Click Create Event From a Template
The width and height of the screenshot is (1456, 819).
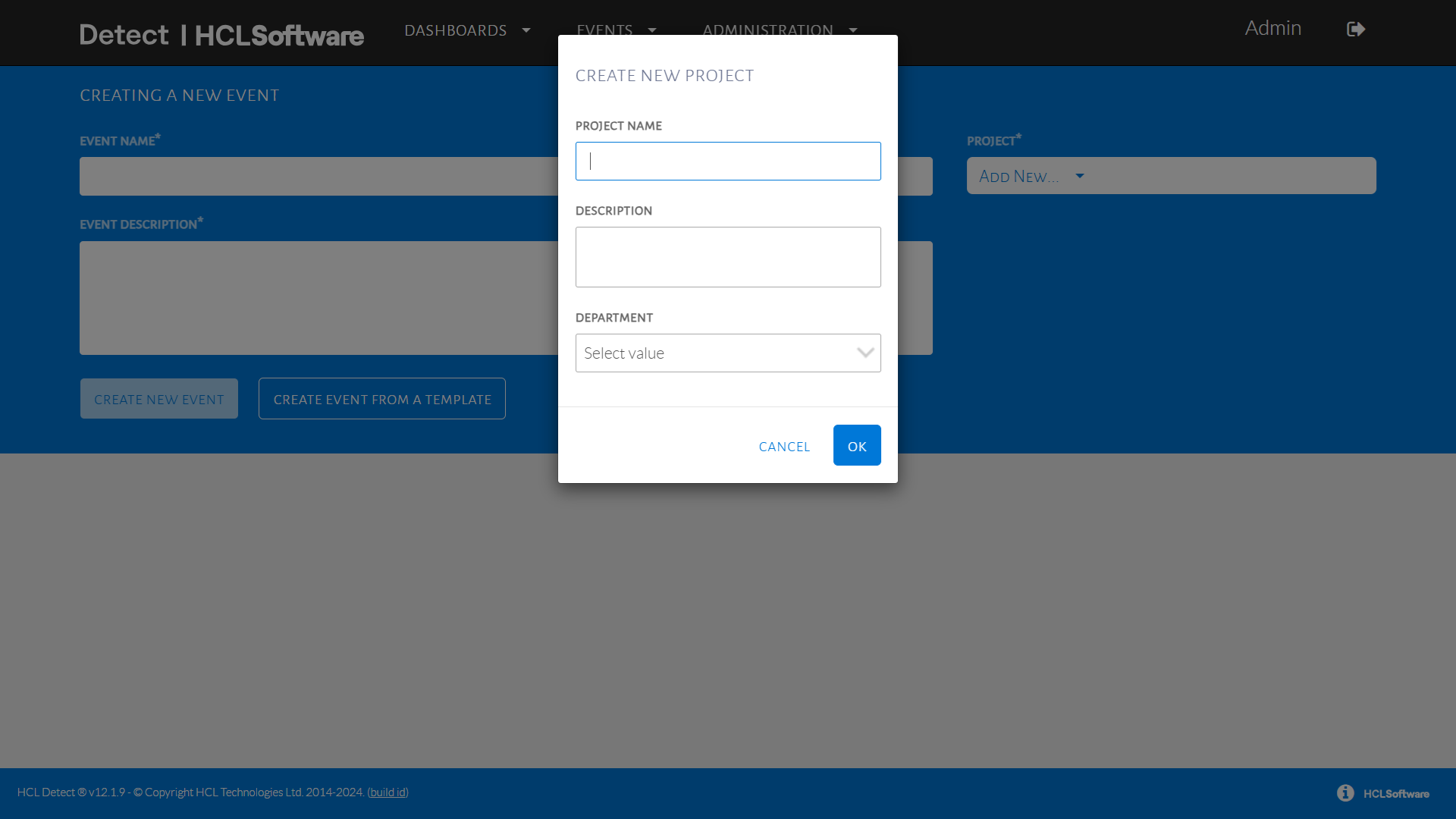pyautogui.click(x=382, y=399)
